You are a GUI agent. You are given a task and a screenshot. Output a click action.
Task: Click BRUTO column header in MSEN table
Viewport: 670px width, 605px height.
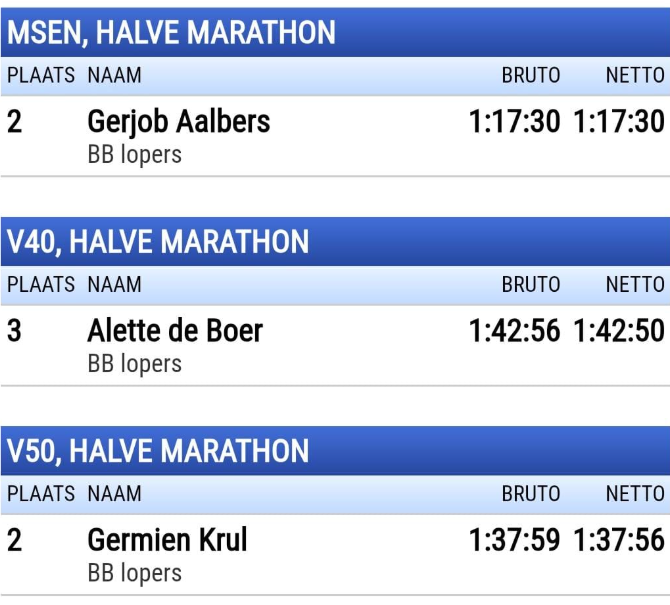click(x=531, y=76)
